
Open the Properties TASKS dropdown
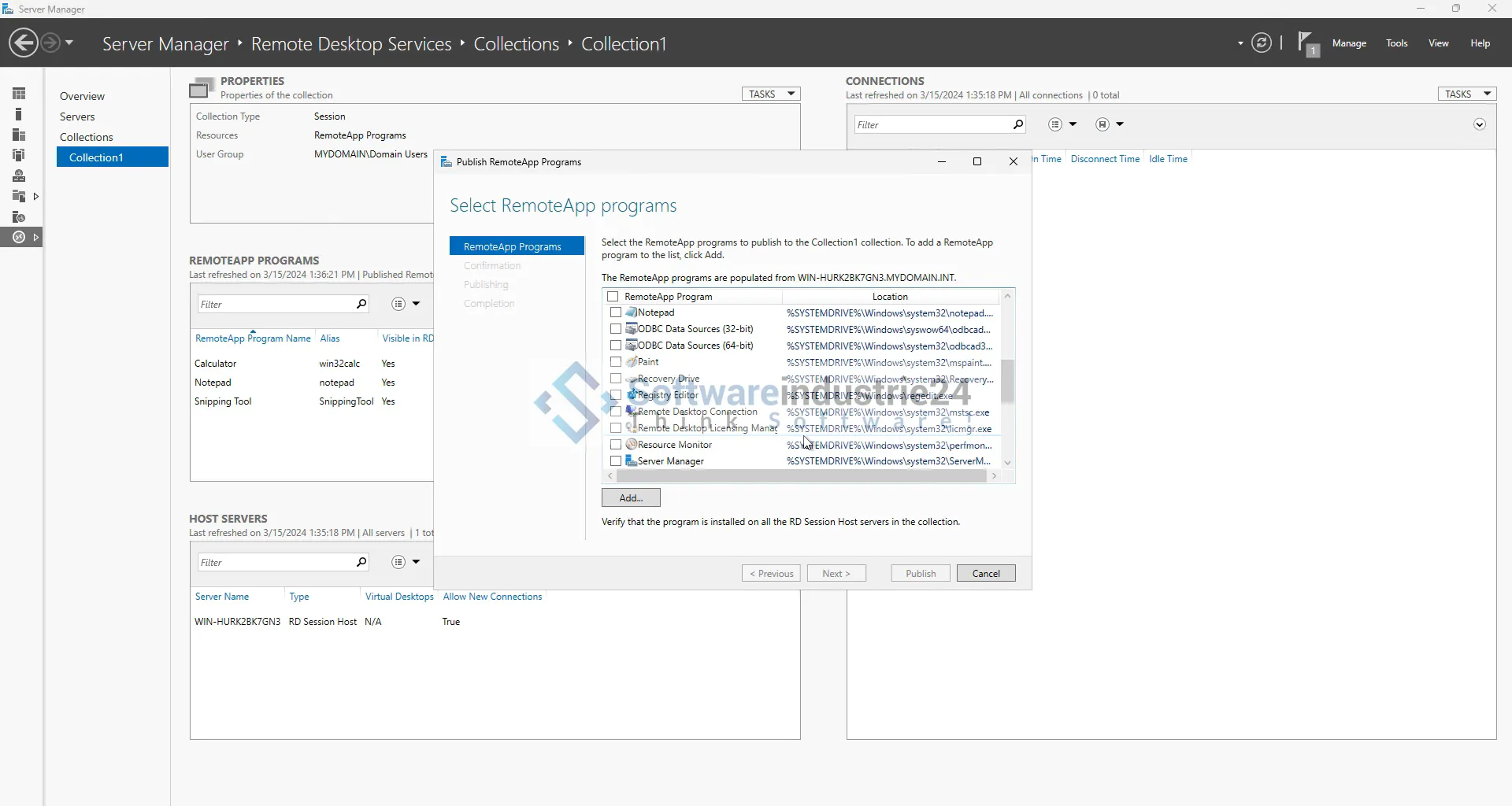pos(770,94)
